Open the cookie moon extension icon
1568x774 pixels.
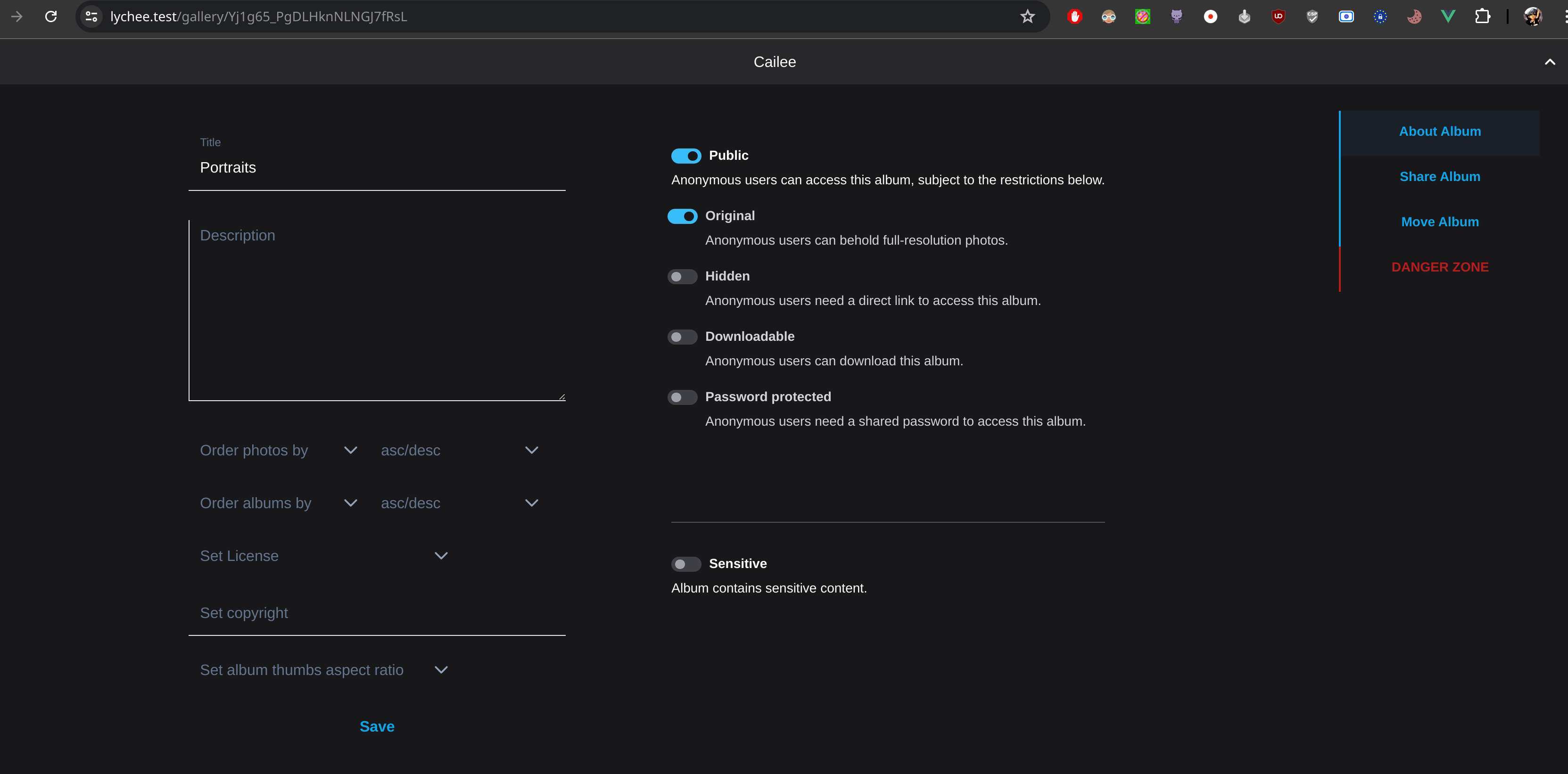[1414, 16]
